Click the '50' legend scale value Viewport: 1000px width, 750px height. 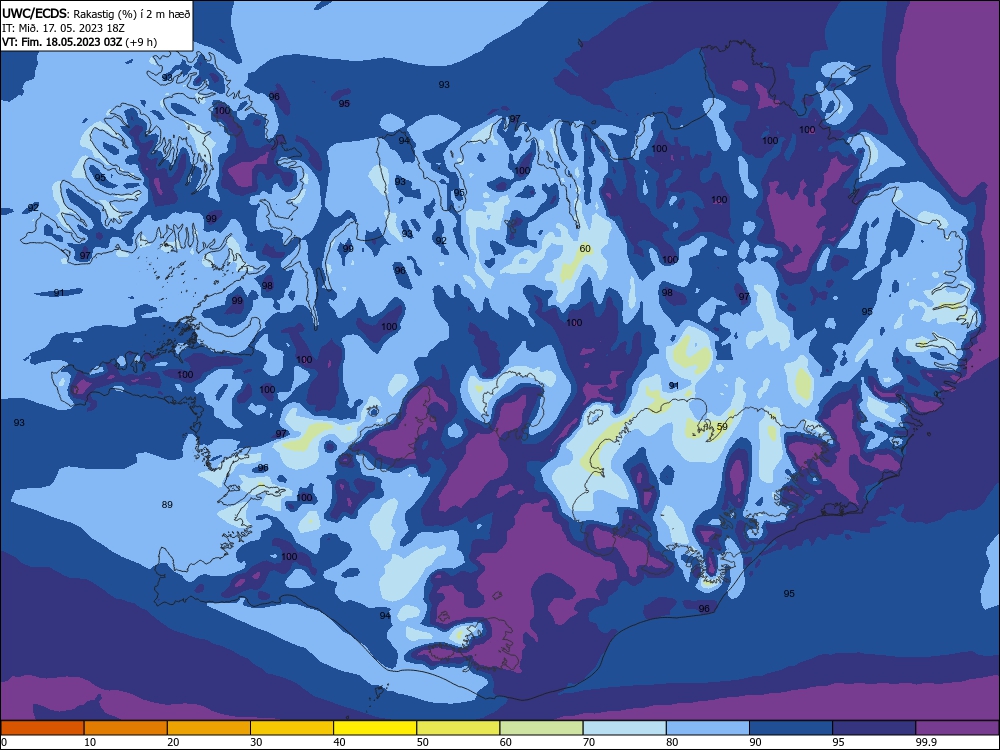[423, 742]
